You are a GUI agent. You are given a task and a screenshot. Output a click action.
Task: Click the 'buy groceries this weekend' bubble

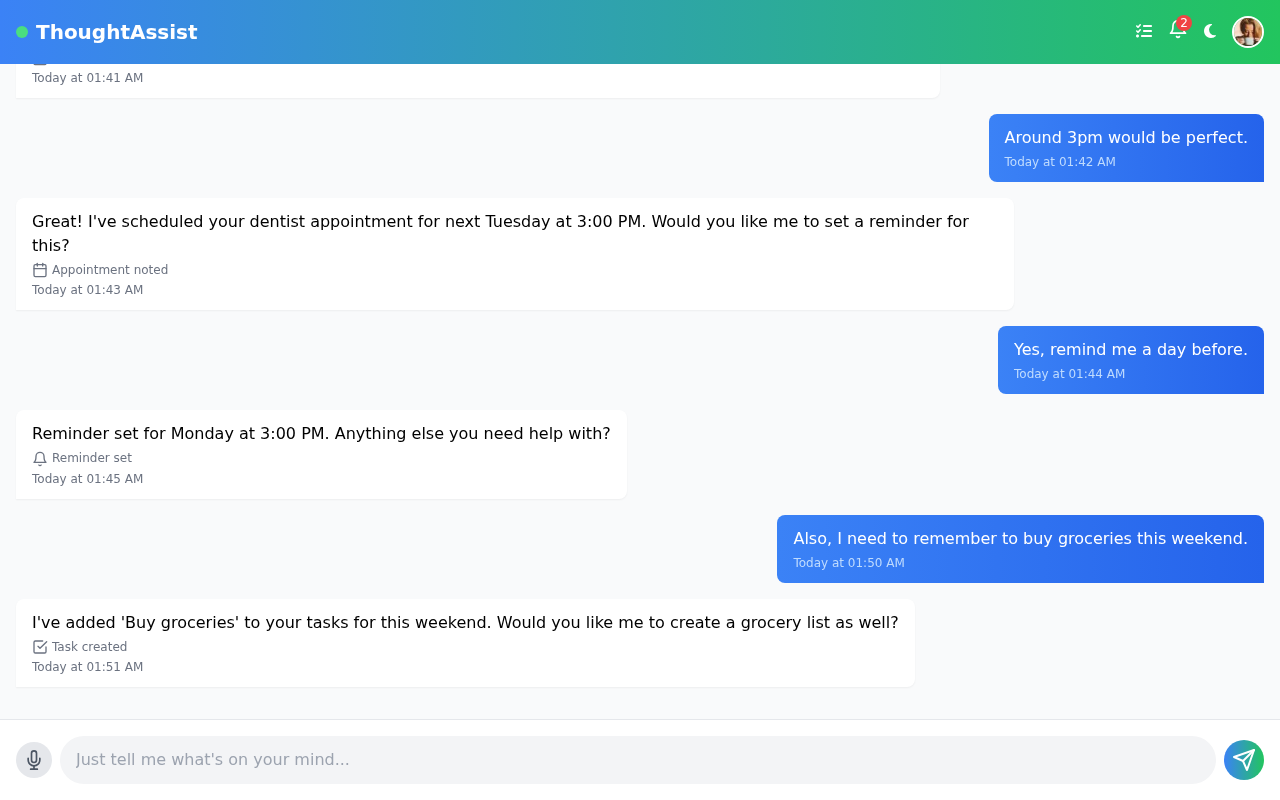point(1020,548)
